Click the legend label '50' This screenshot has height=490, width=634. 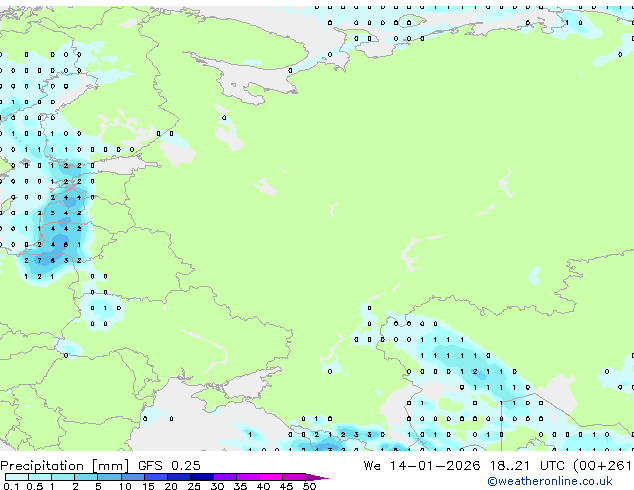click(309, 486)
